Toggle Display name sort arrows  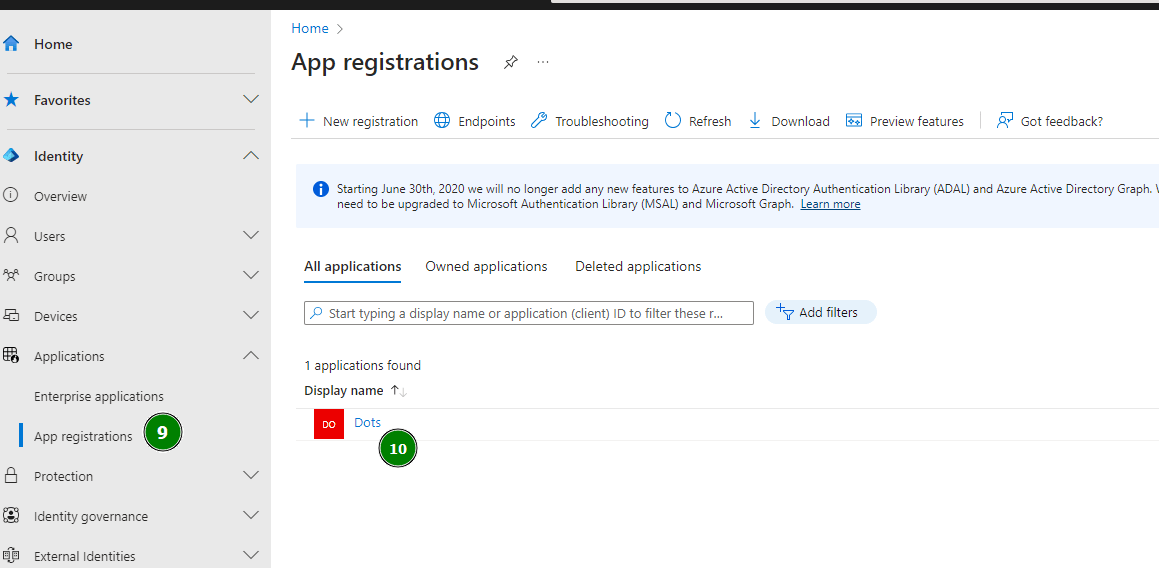click(399, 390)
